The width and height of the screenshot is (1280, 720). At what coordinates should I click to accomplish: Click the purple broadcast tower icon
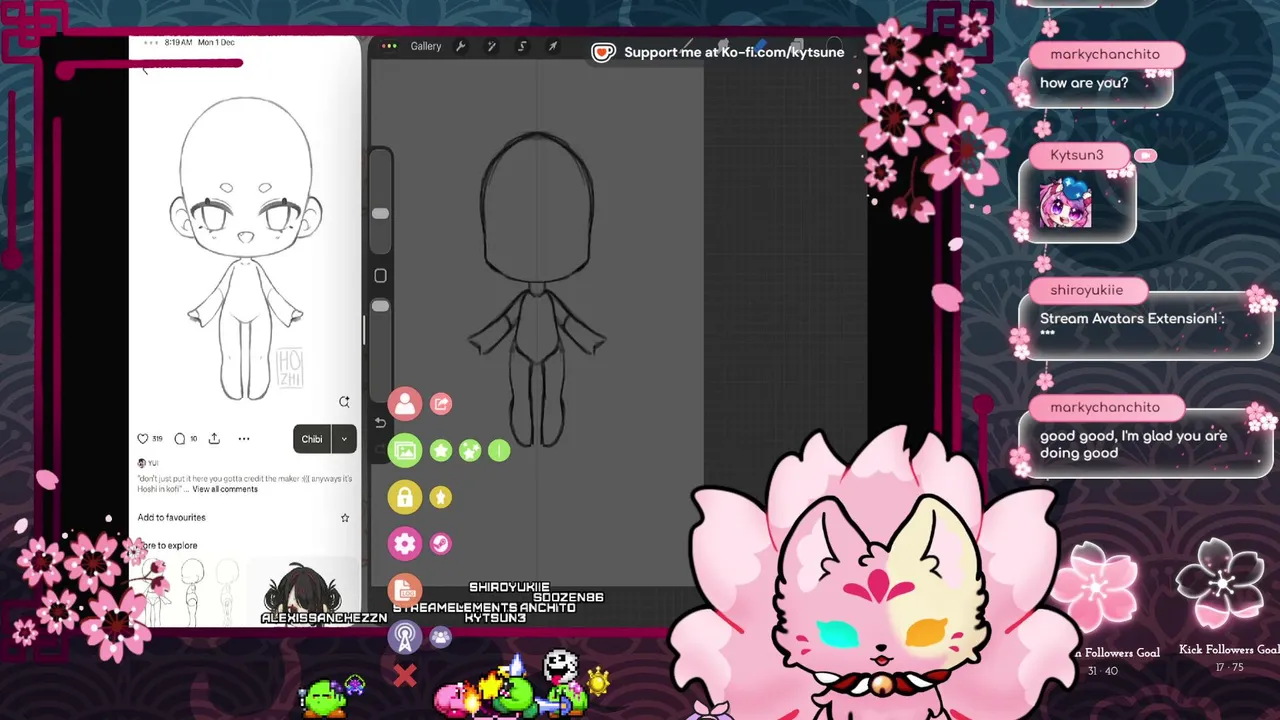click(x=405, y=636)
